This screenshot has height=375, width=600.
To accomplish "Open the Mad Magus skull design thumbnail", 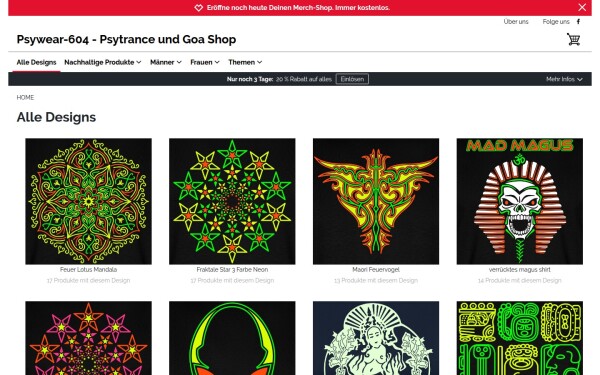I will point(520,201).
